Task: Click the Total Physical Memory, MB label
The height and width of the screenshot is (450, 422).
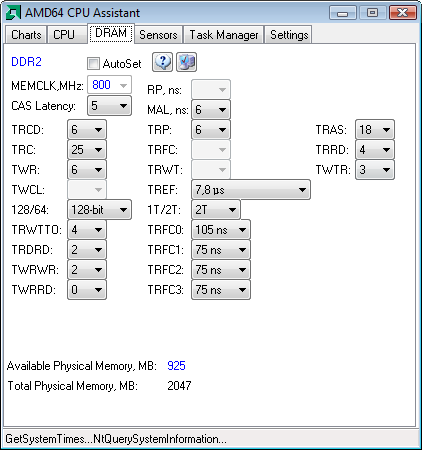Action: [72, 386]
